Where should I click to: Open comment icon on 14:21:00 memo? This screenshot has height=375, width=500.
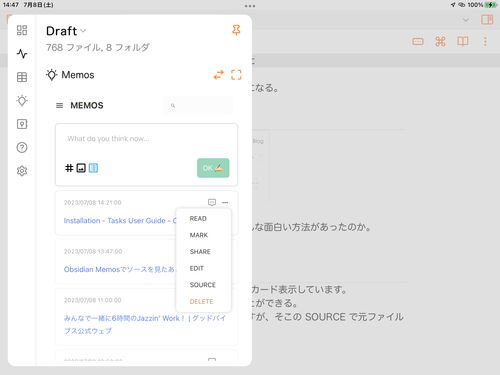pos(212,202)
